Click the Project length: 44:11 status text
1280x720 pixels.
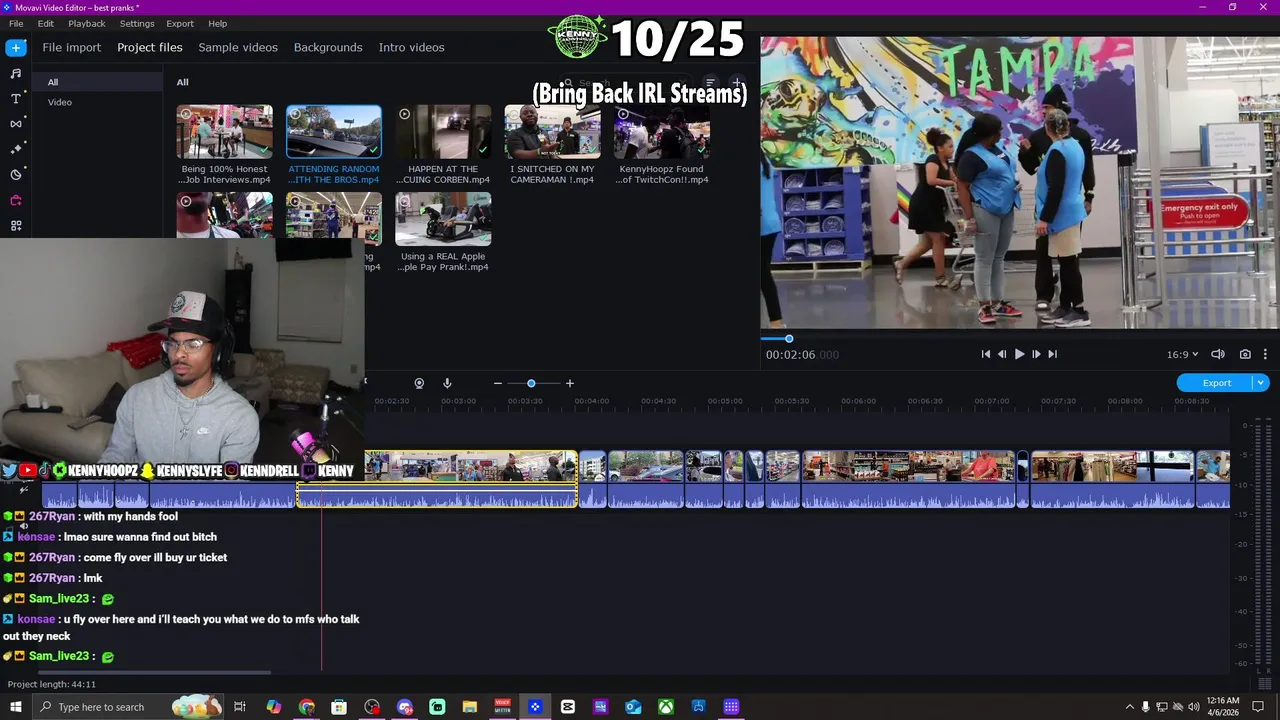52,684
